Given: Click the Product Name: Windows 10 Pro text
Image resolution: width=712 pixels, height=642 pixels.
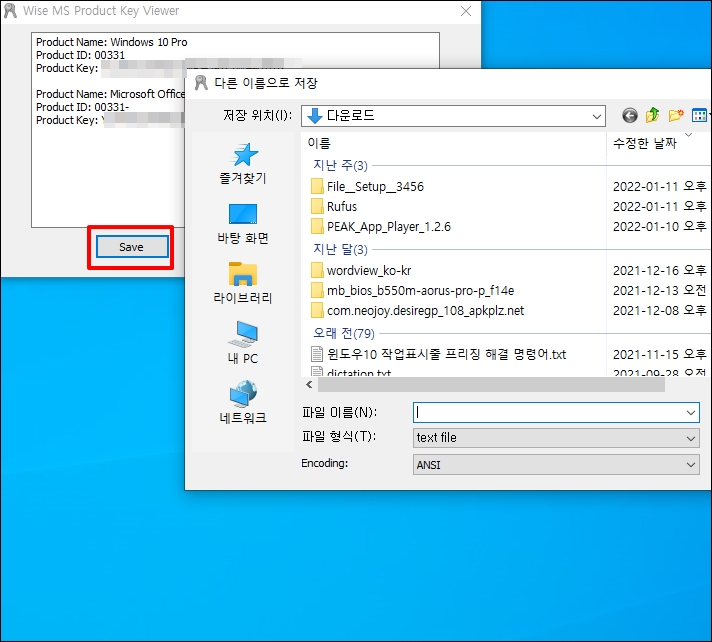Looking at the screenshot, I should (x=112, y=42).
